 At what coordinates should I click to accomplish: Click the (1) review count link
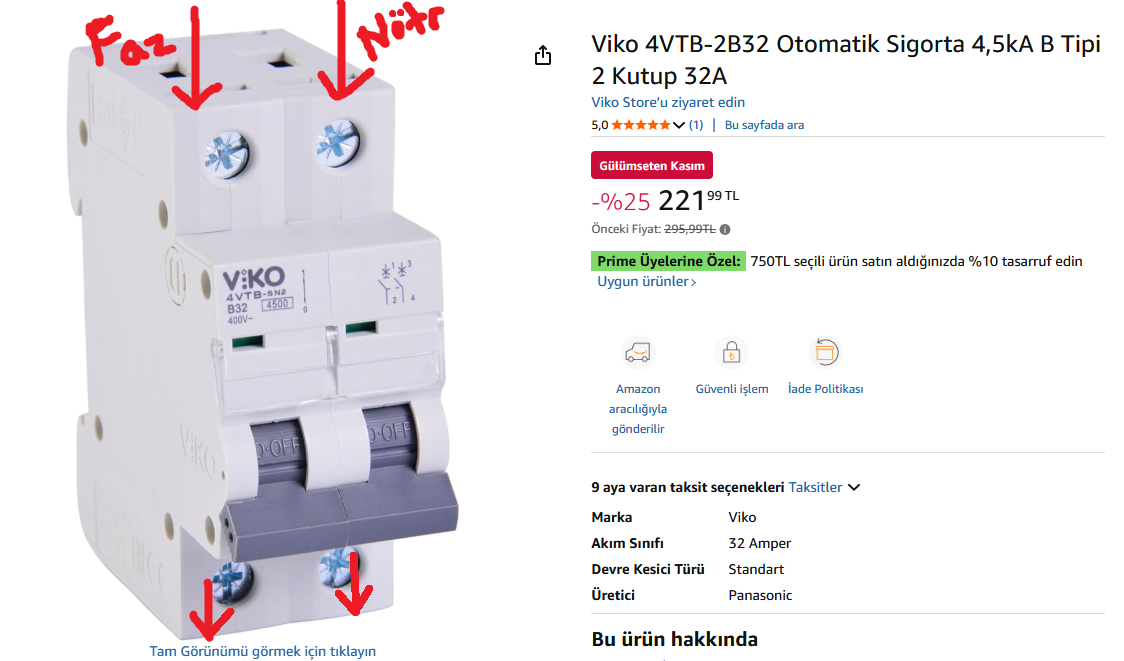coord(696,125)
